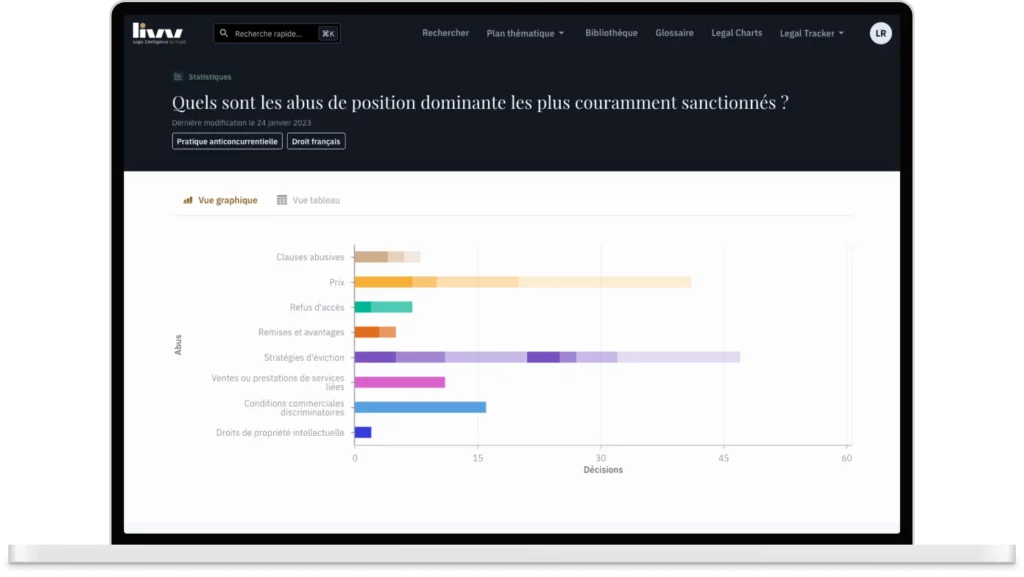1024x577 pixels.
Task: Click the ⌘K shortcut badge
Action: (x=328, y=34)
